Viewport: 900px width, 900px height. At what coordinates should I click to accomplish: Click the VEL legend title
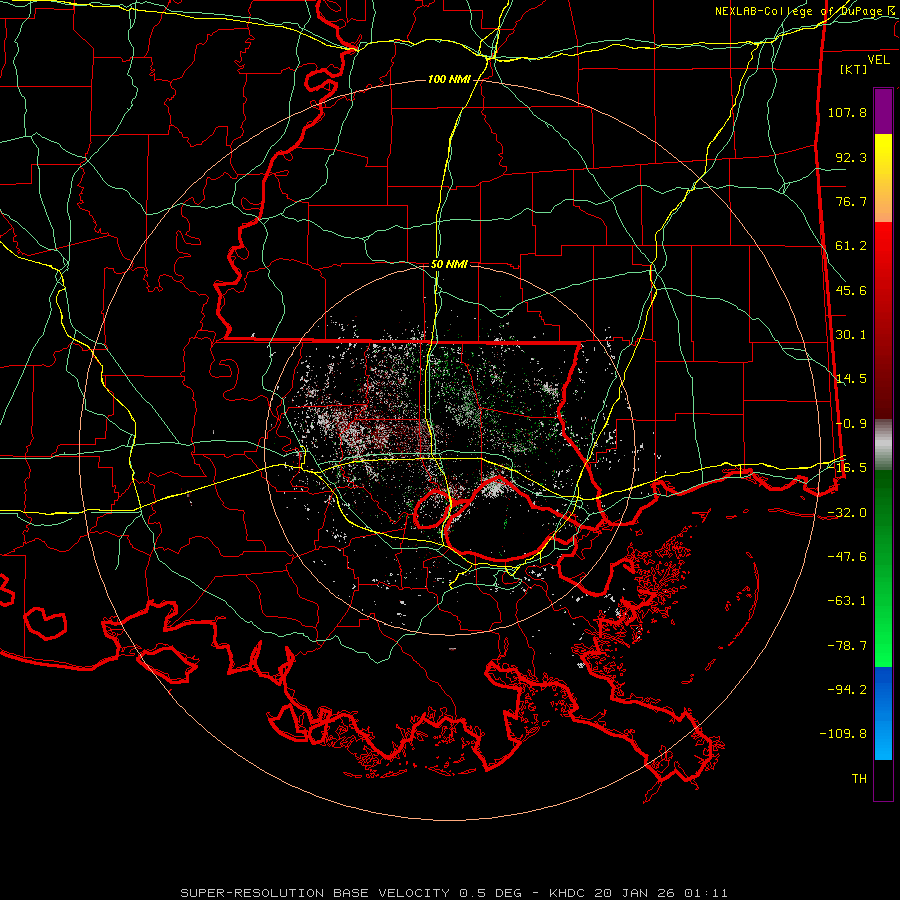[878, 60]
